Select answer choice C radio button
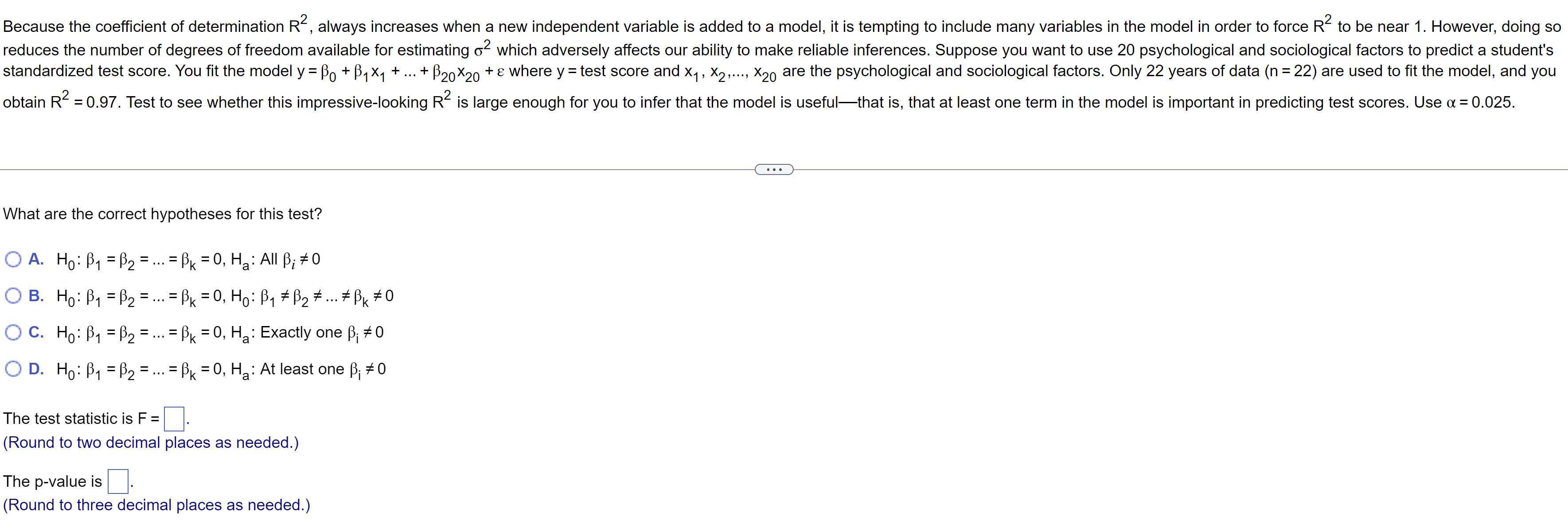The width and height of the screenshot is (1568, 532). 13,332
